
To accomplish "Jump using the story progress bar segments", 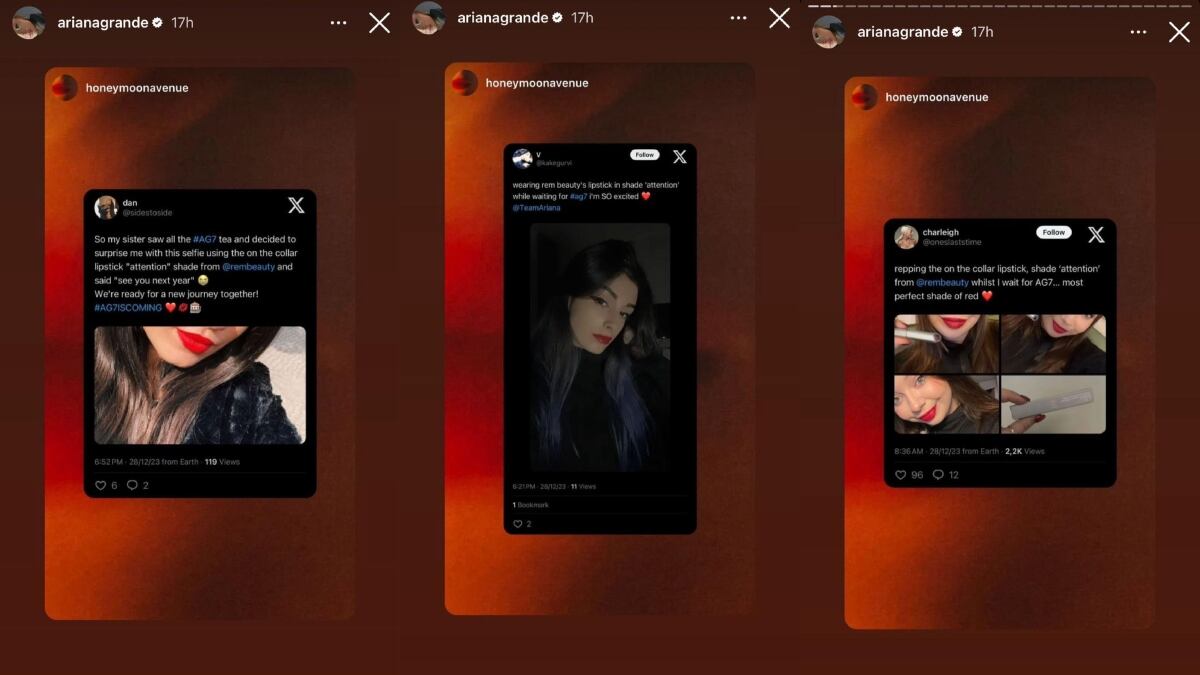I will tap(1000, 5).
